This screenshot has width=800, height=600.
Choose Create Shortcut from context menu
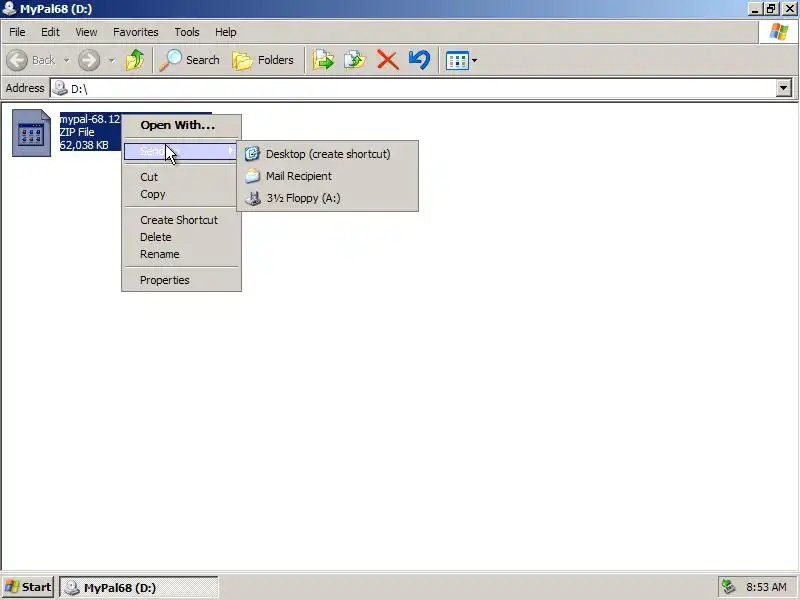pos(181,220)
